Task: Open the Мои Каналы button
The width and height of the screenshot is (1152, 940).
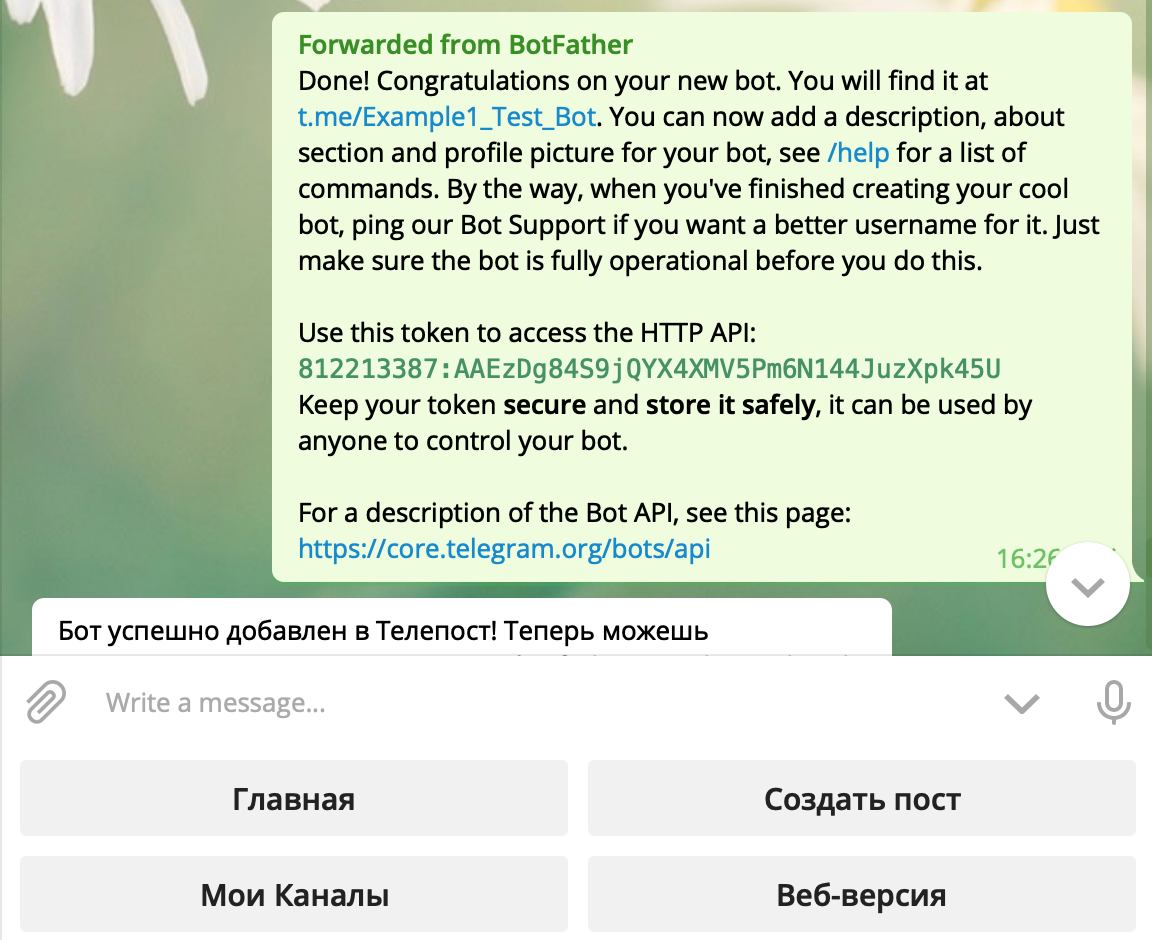Action: tap(294, 894)
